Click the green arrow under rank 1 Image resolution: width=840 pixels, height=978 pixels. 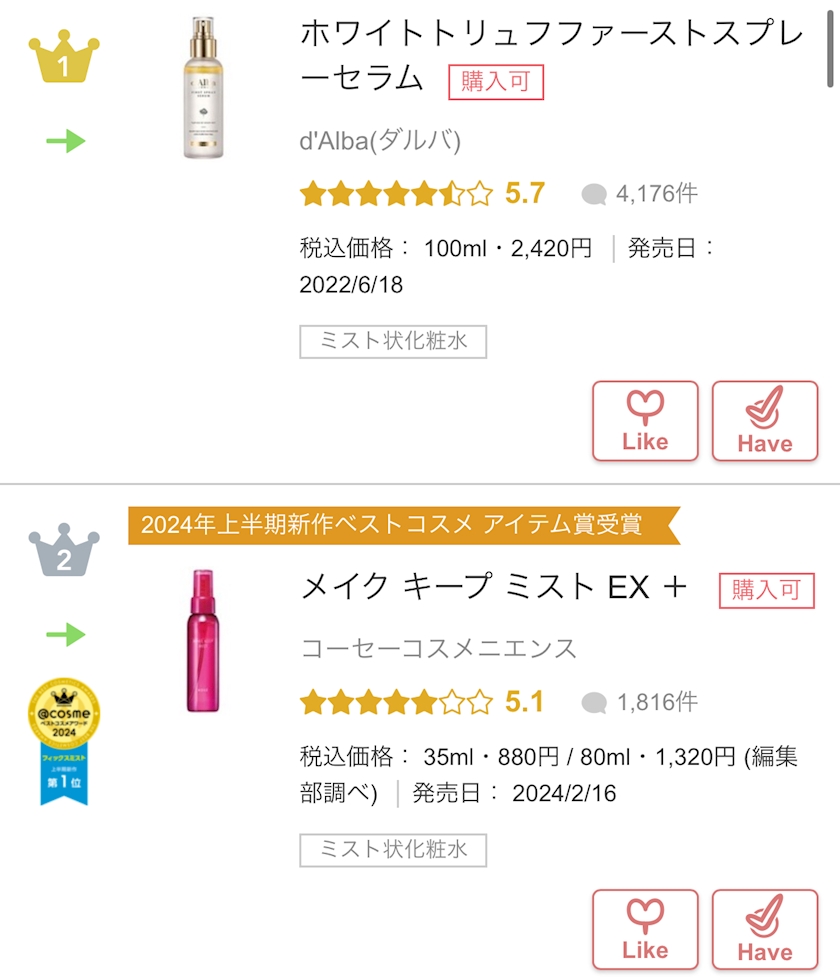click(66, 142)
